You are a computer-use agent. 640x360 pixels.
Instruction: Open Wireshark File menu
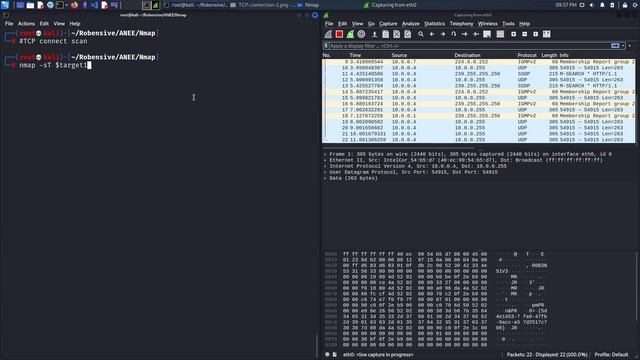329,24
